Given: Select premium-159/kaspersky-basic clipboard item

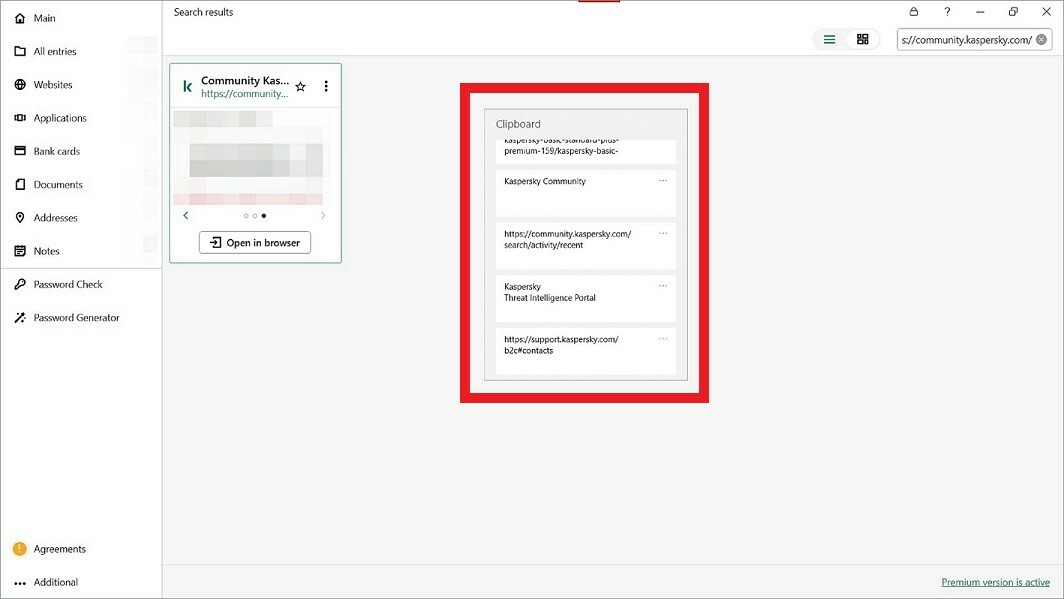Looking at the screenshot, I should click(x=586, y=151).
